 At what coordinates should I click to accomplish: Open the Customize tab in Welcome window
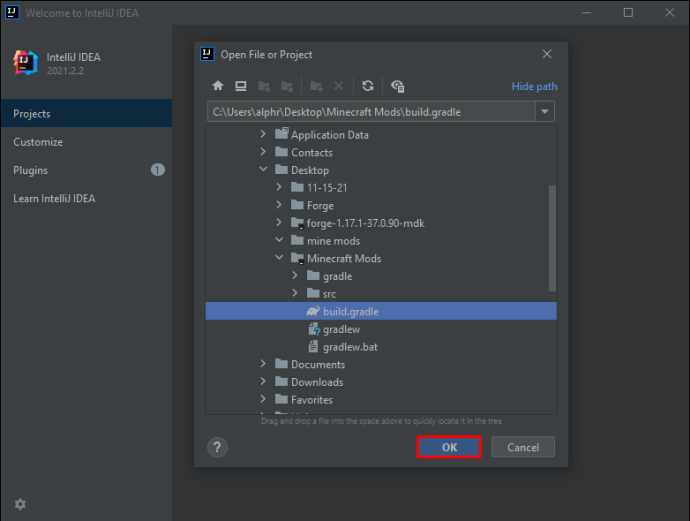[x=86, y=142]
